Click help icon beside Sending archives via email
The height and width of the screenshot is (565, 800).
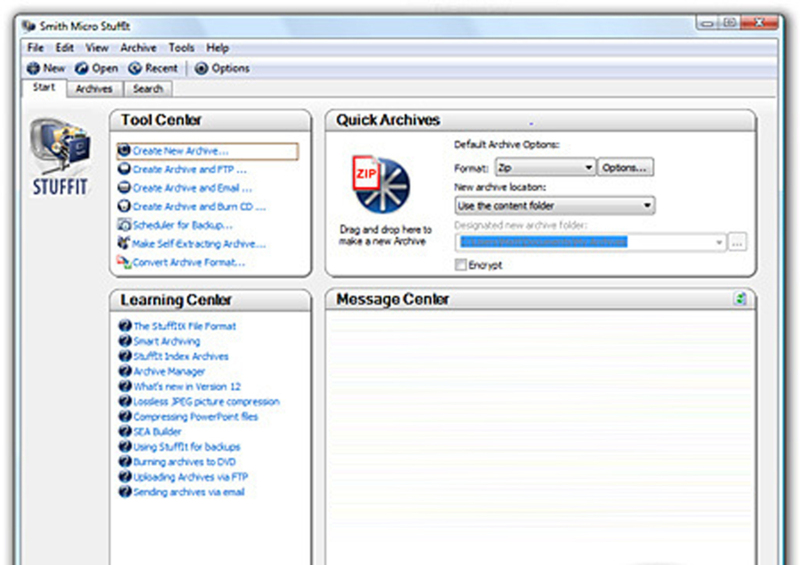[125, 492]
